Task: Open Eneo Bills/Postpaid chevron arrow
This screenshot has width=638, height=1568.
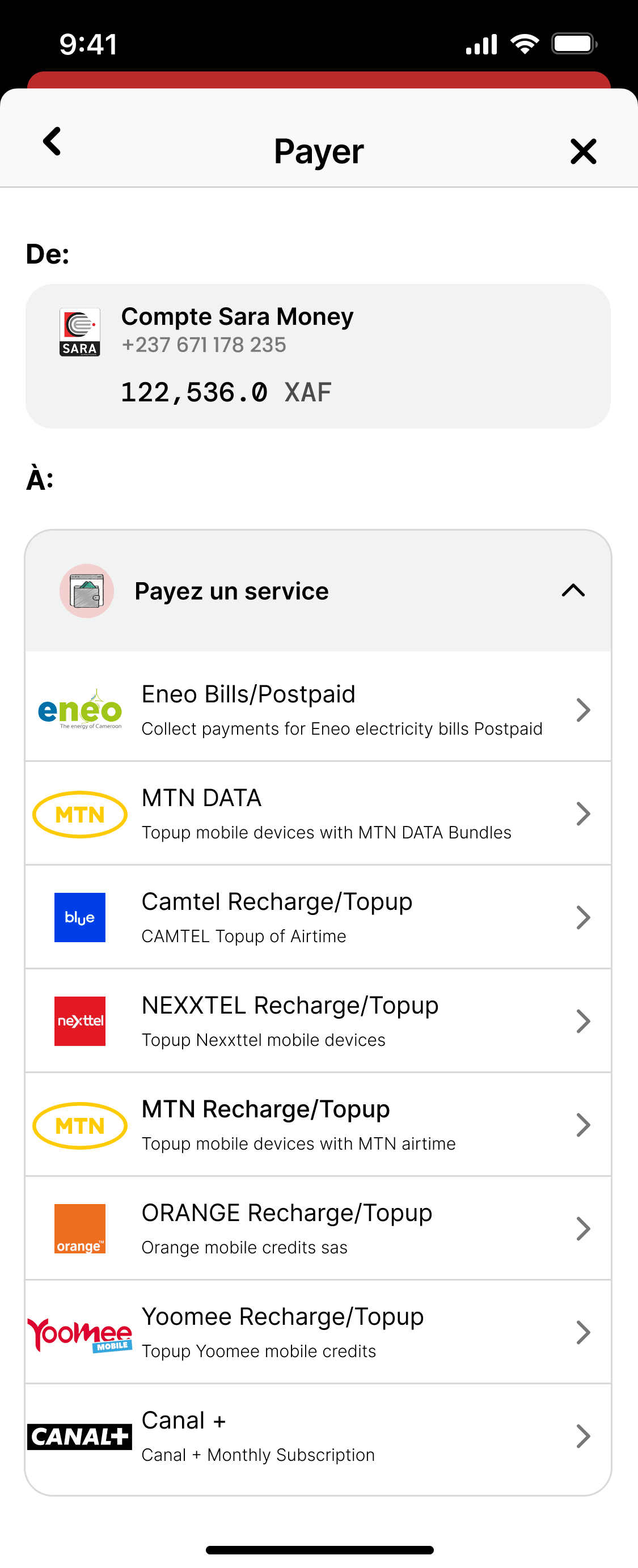Action: pos(582,710)
